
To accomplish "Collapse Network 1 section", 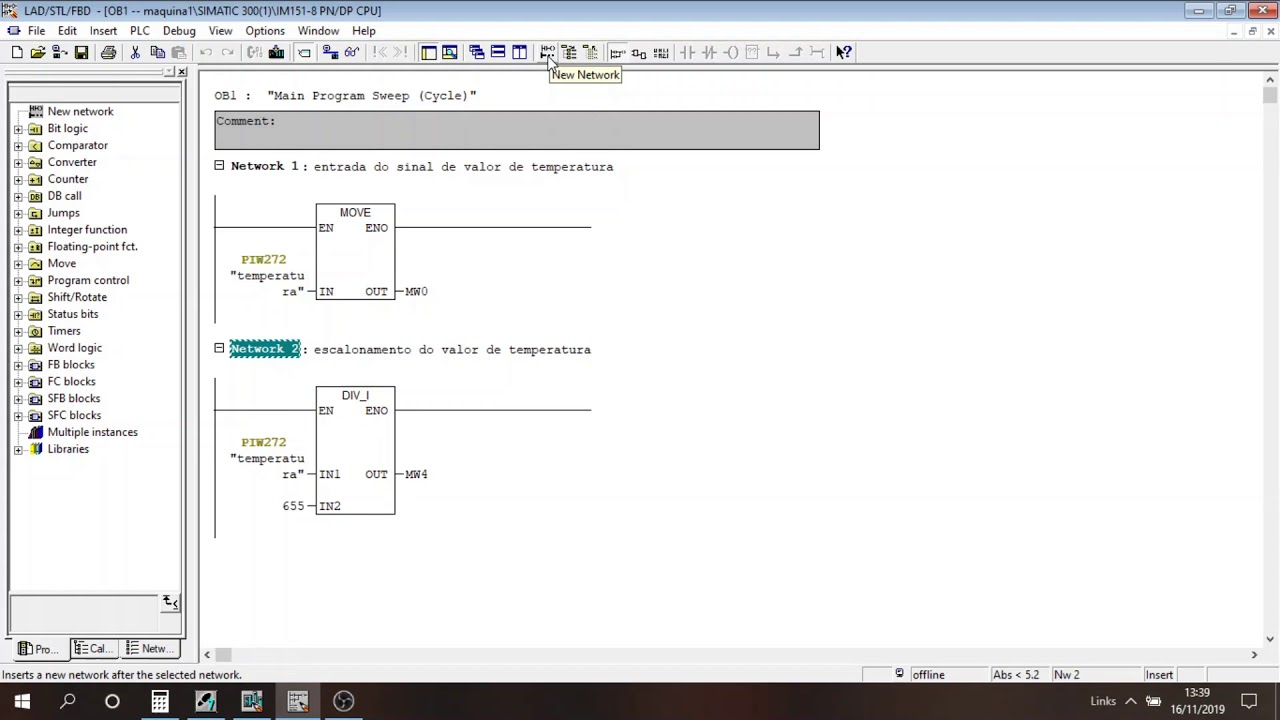I will coord(219,166).
